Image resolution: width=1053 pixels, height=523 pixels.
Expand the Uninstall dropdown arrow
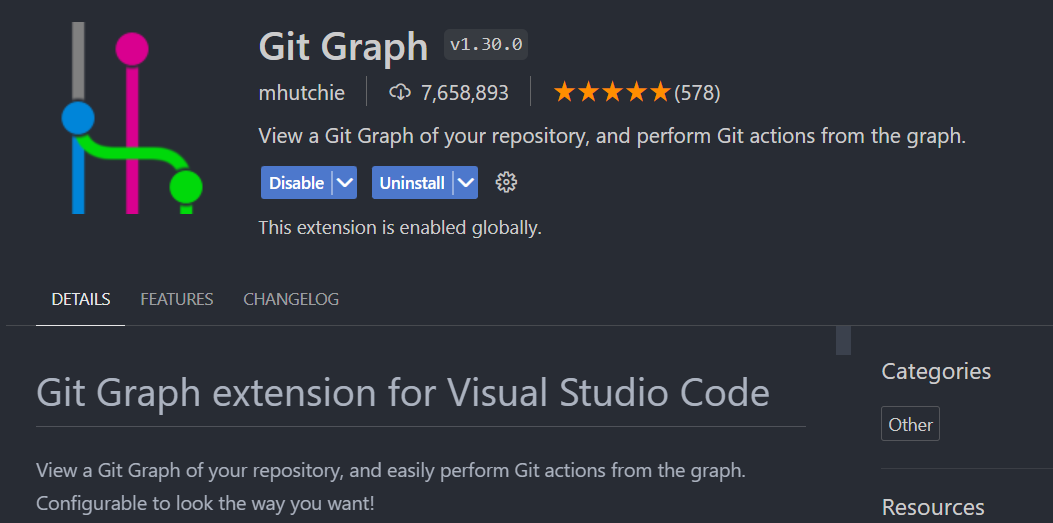[466, 183]
